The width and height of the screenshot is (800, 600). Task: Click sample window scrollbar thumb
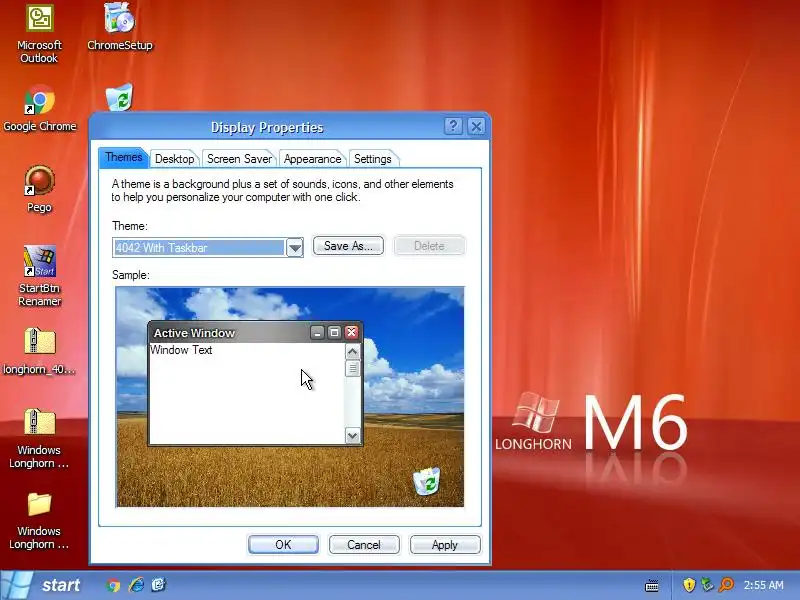point(353,368)
